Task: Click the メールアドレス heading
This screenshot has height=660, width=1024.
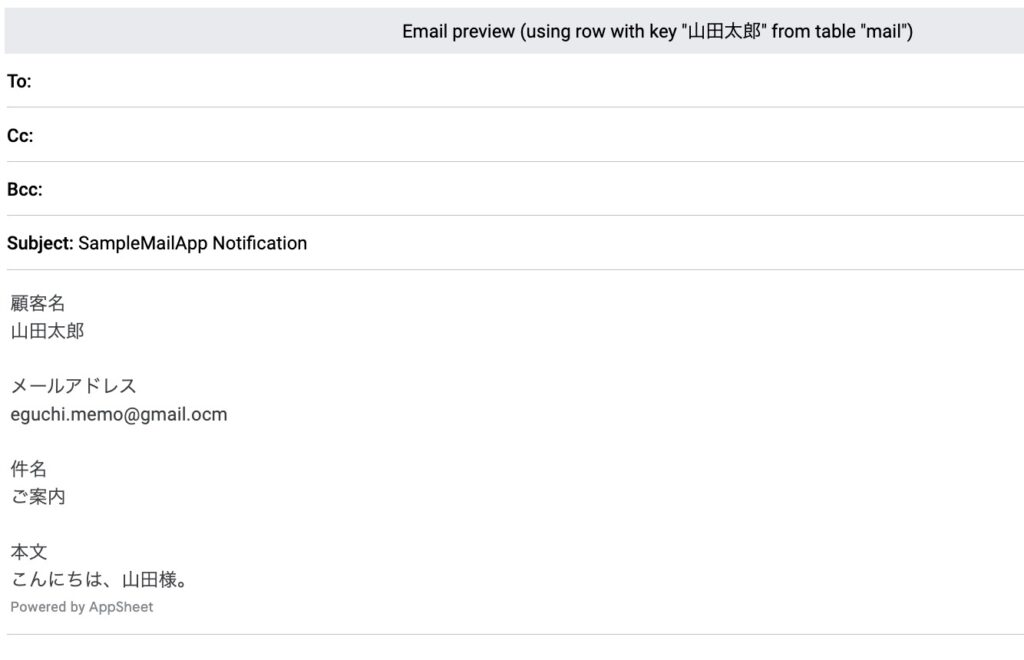Action: (74, 386)
